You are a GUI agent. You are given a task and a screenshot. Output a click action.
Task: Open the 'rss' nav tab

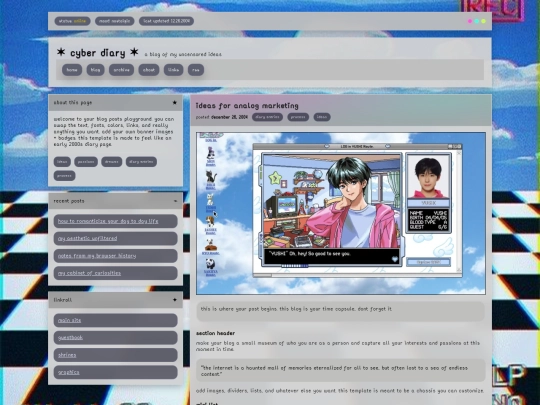(196, 70)
